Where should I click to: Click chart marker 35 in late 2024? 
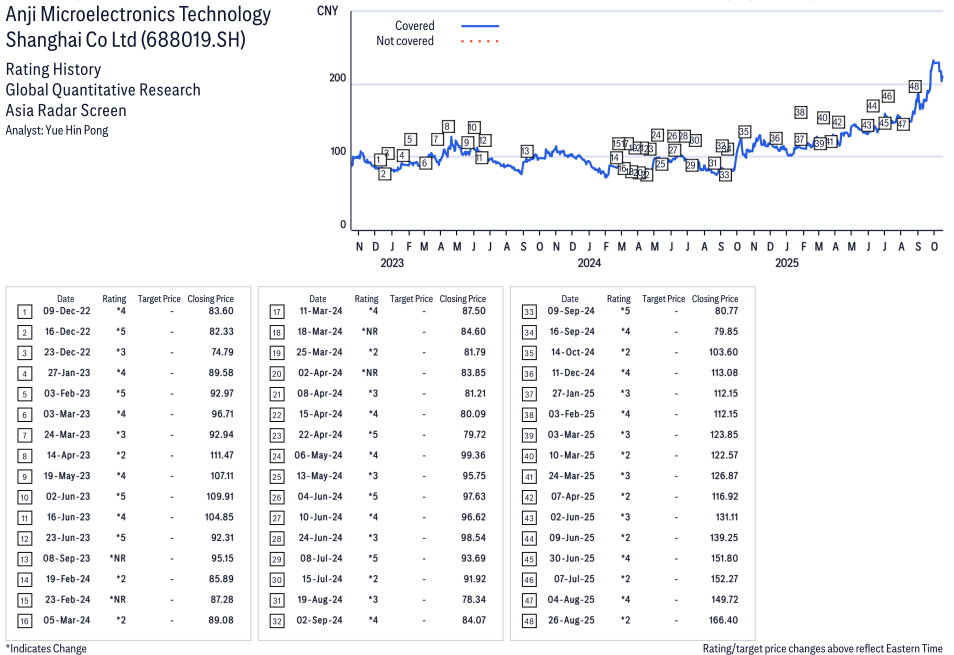(744, 132)
